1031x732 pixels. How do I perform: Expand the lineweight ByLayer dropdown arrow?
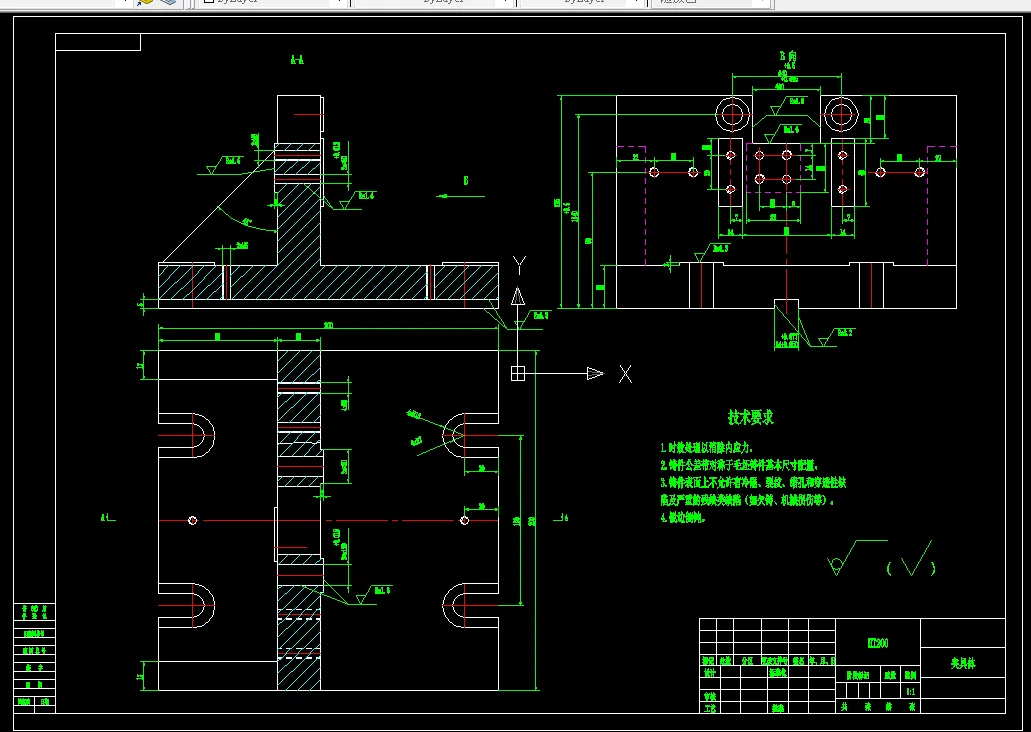coord(635,1)
